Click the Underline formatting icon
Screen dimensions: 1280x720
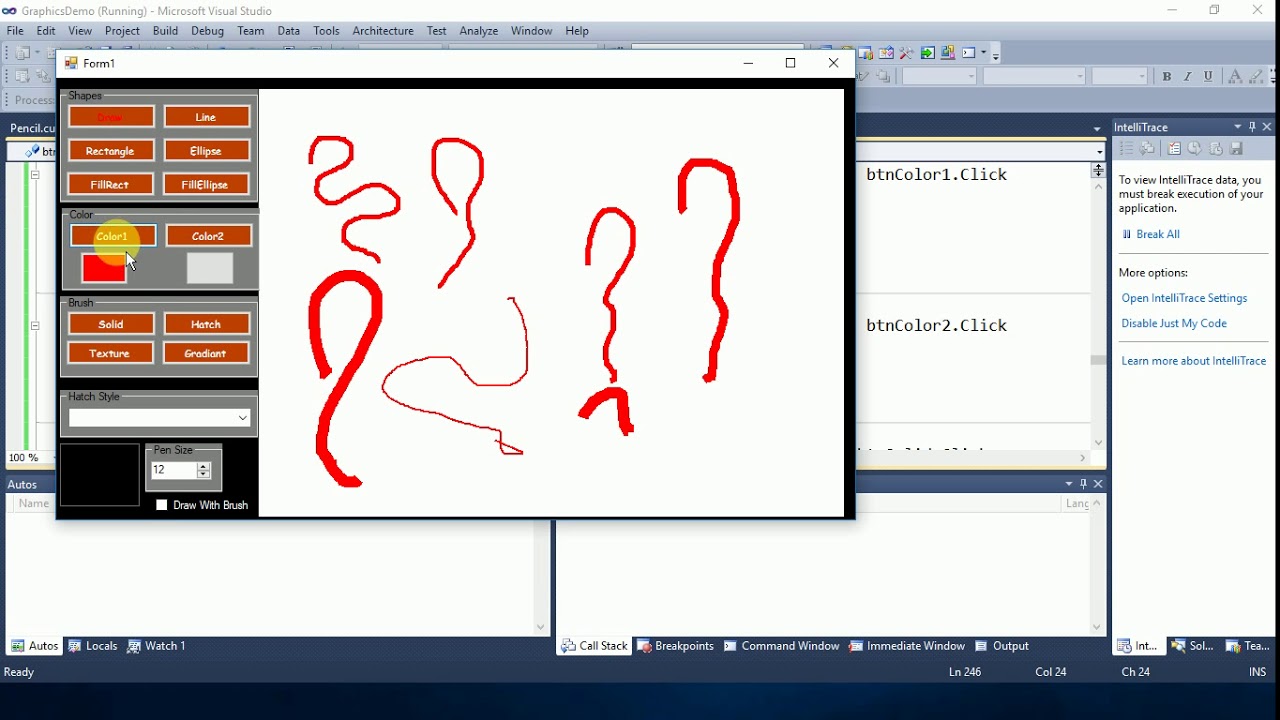click(1209, 76)
